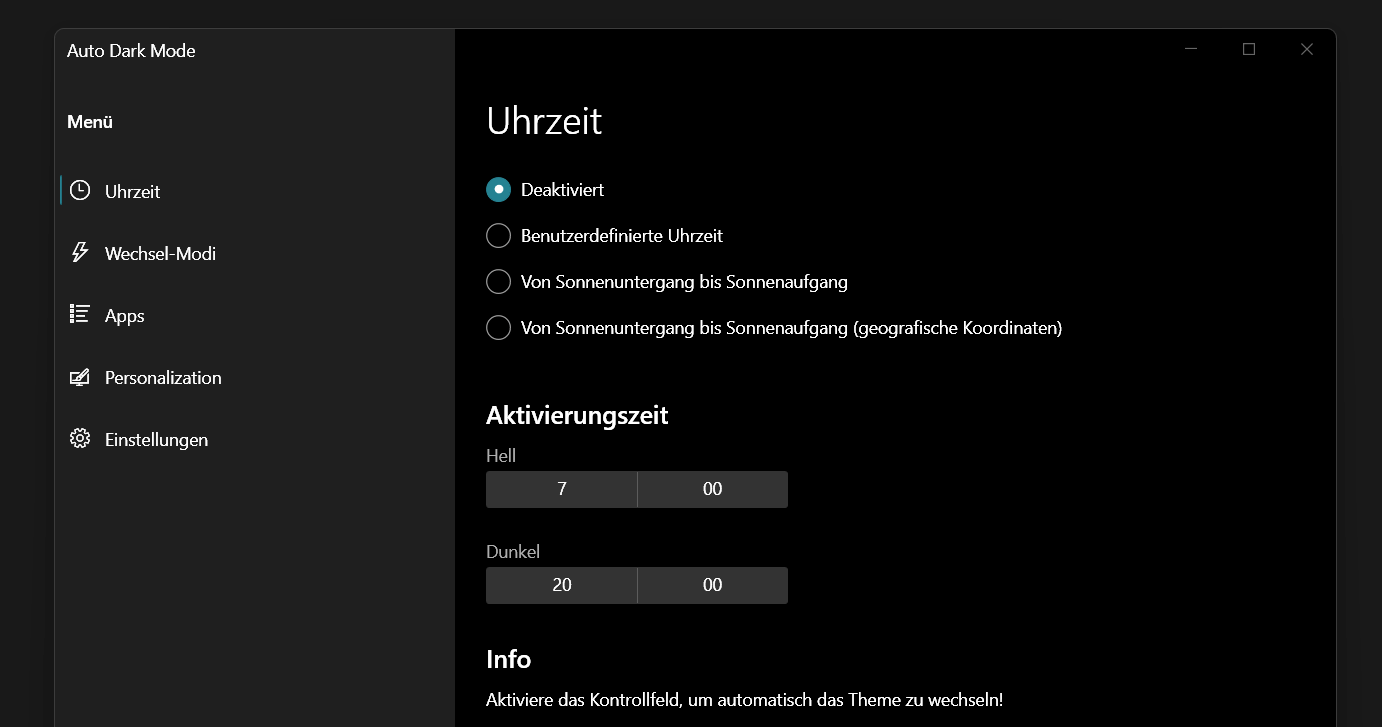1382x727 pixels.
Task: Minimize the Auto Dark Mode window
Action: click(x=1191, y=49)
